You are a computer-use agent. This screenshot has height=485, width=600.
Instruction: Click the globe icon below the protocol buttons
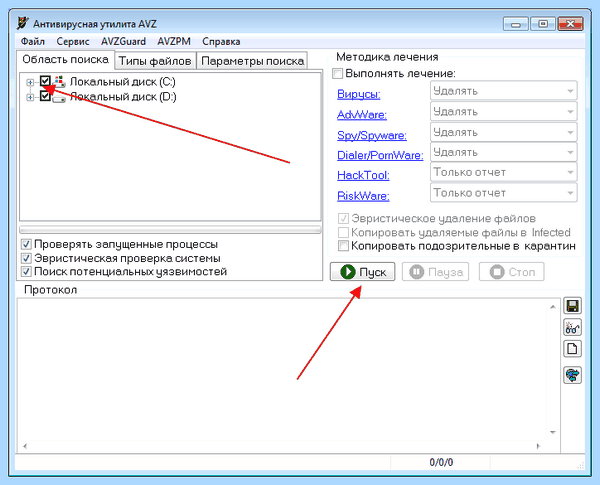(572, 375)
